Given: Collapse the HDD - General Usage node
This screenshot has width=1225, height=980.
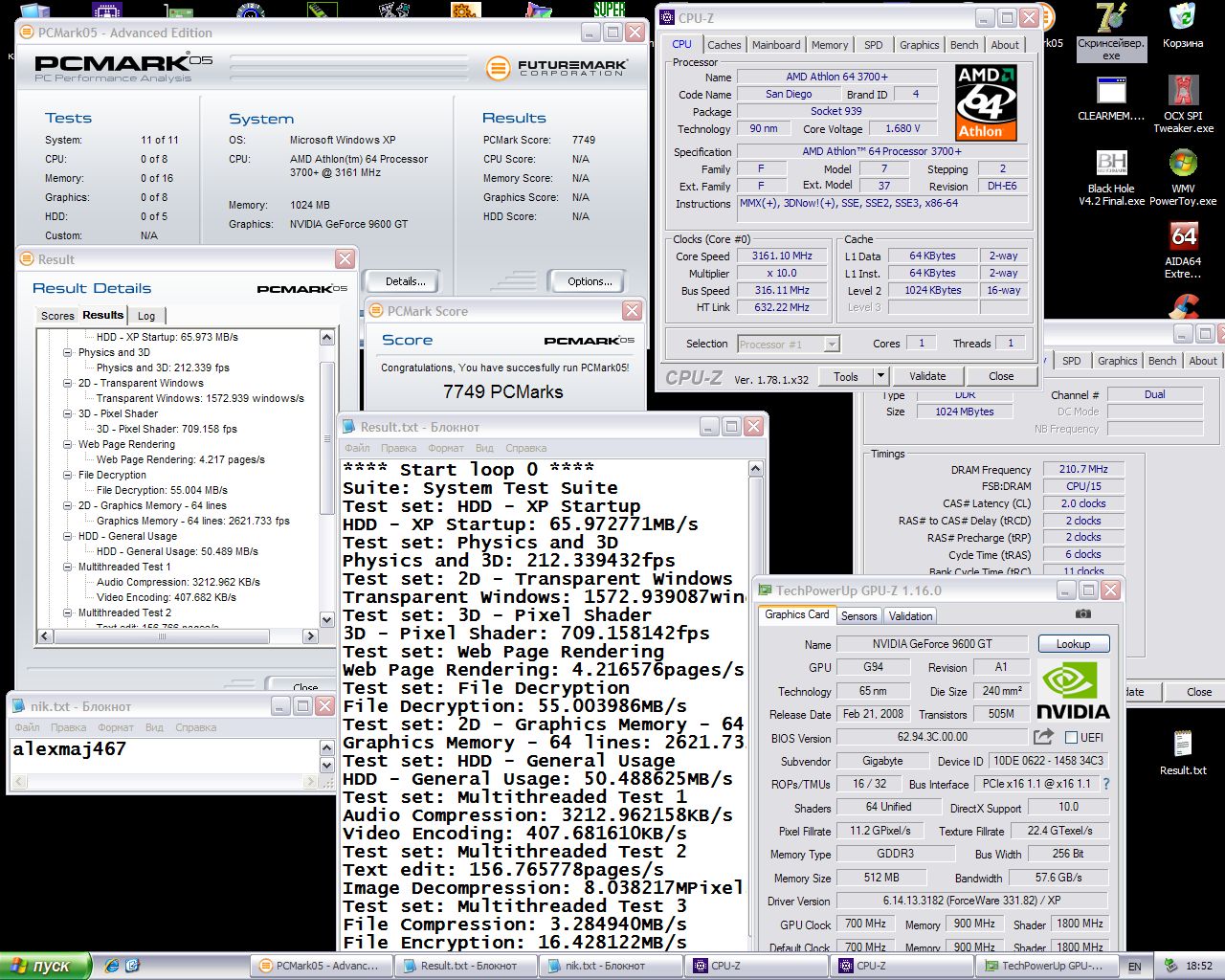Looking at the screenshot, I should pos(68,536).
